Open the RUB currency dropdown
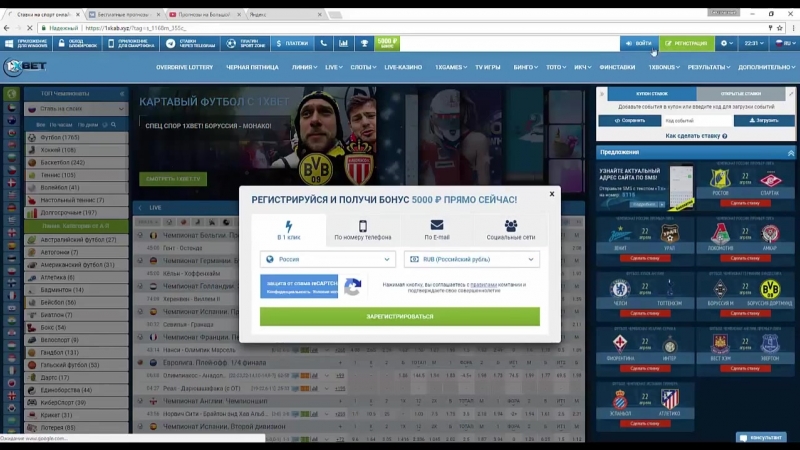Viewport: 800px width, 450px height. [472, 259]
